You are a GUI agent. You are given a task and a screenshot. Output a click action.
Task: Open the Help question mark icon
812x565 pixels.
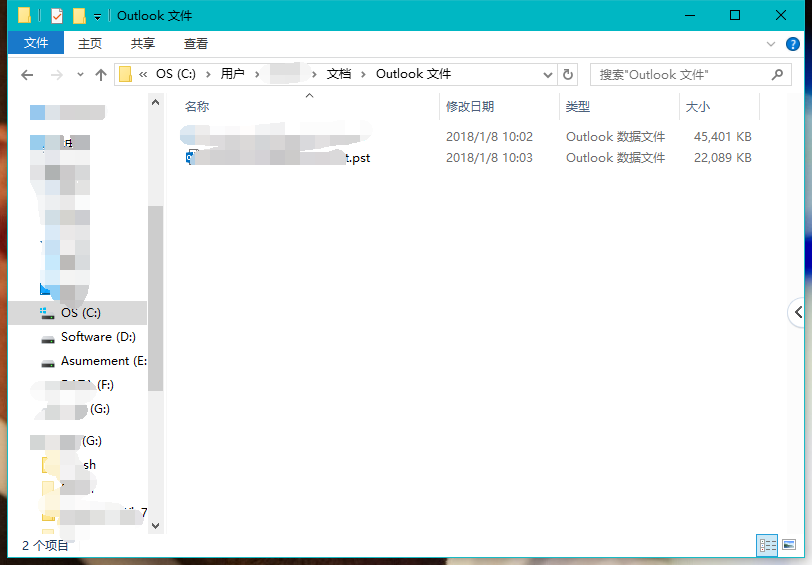[x=793, y=44]
